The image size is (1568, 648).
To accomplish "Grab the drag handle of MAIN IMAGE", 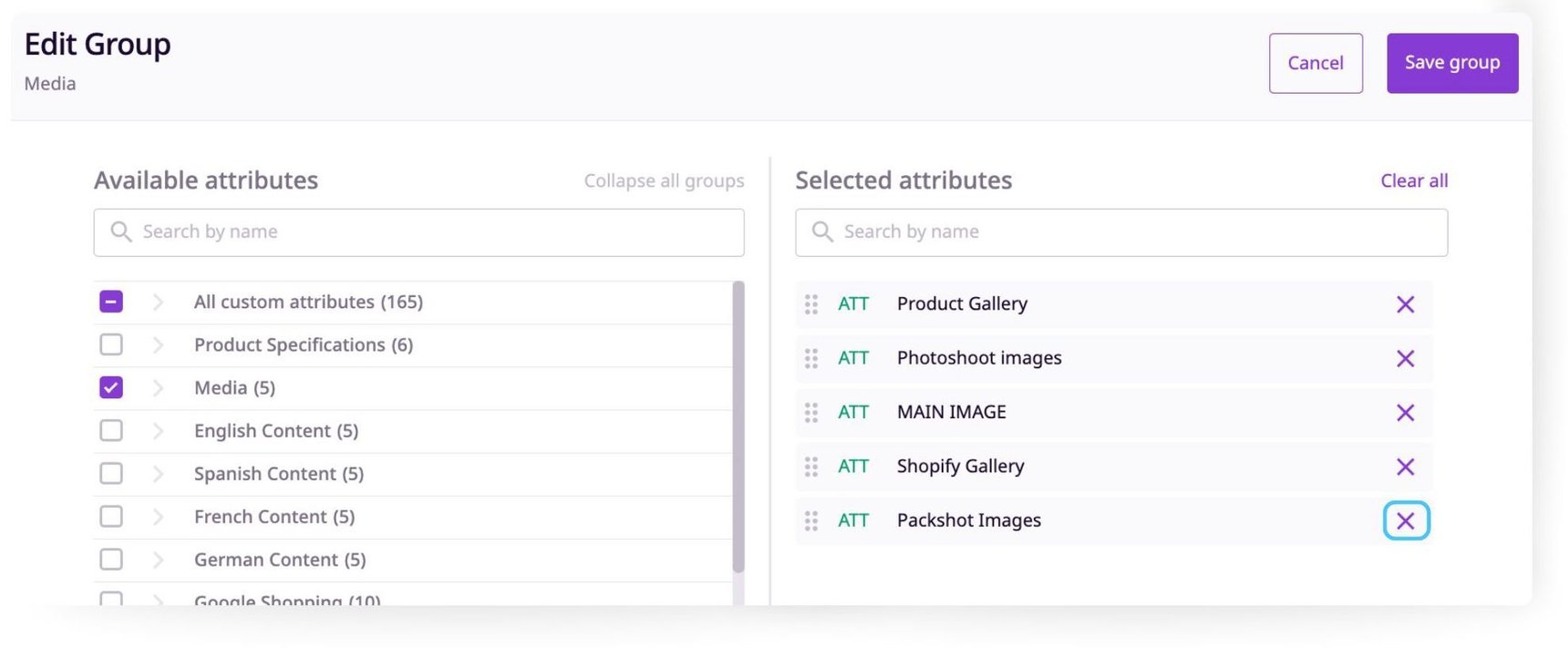I will pyautogui.click(x=810, y=413).
